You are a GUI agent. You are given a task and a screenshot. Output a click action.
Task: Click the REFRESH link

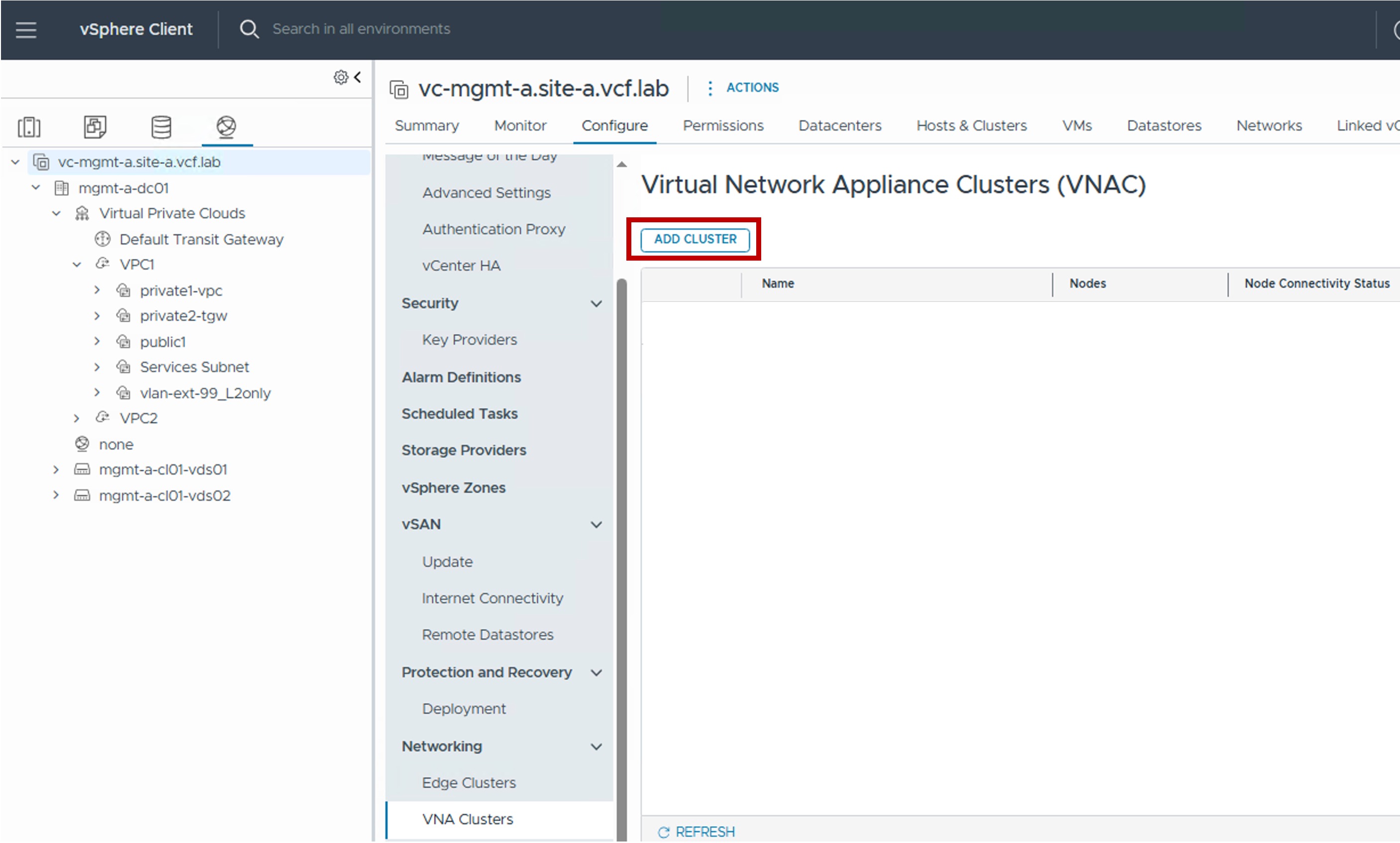[x=705, y=832]
